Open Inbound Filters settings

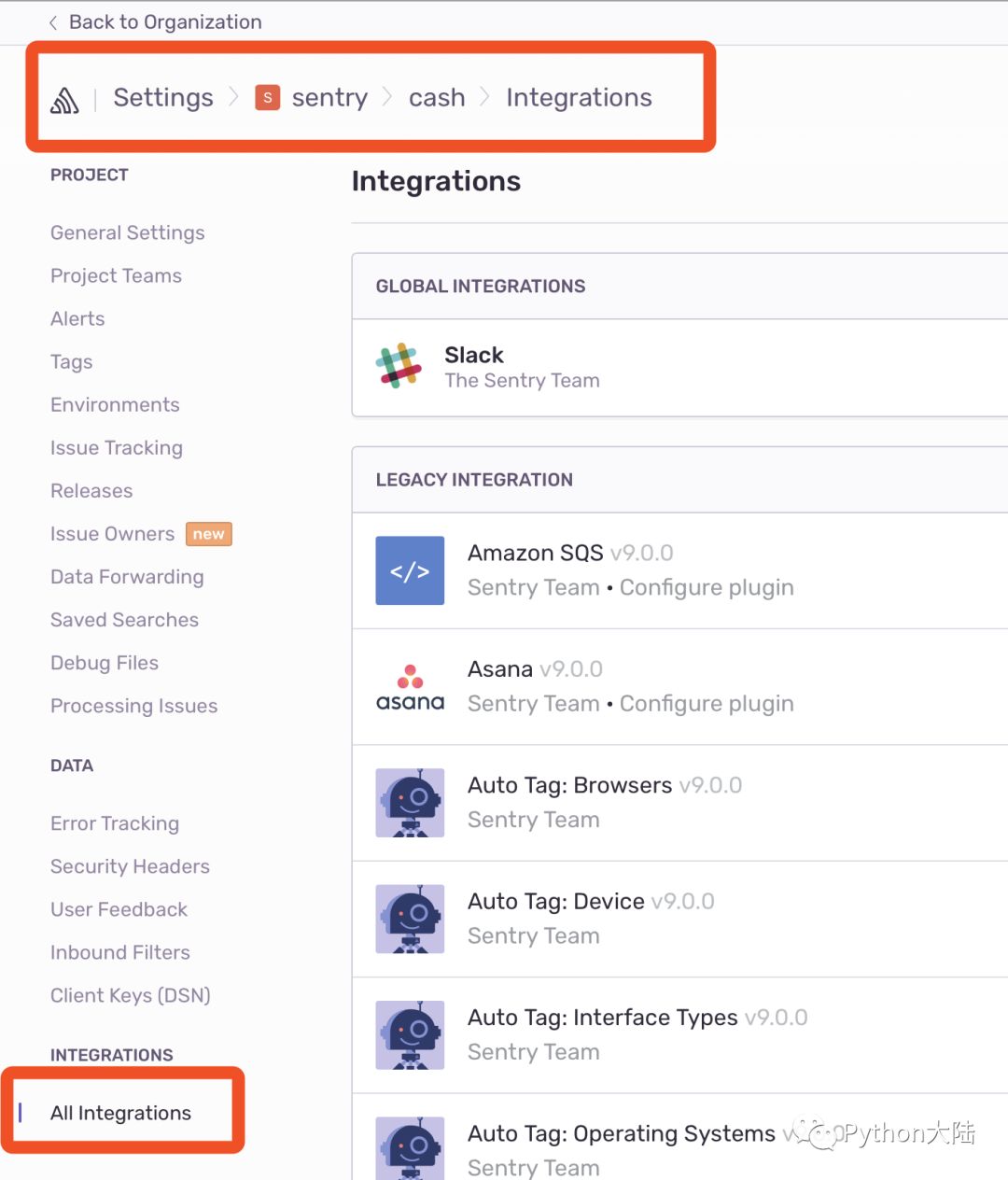click(x=120, y=952)
